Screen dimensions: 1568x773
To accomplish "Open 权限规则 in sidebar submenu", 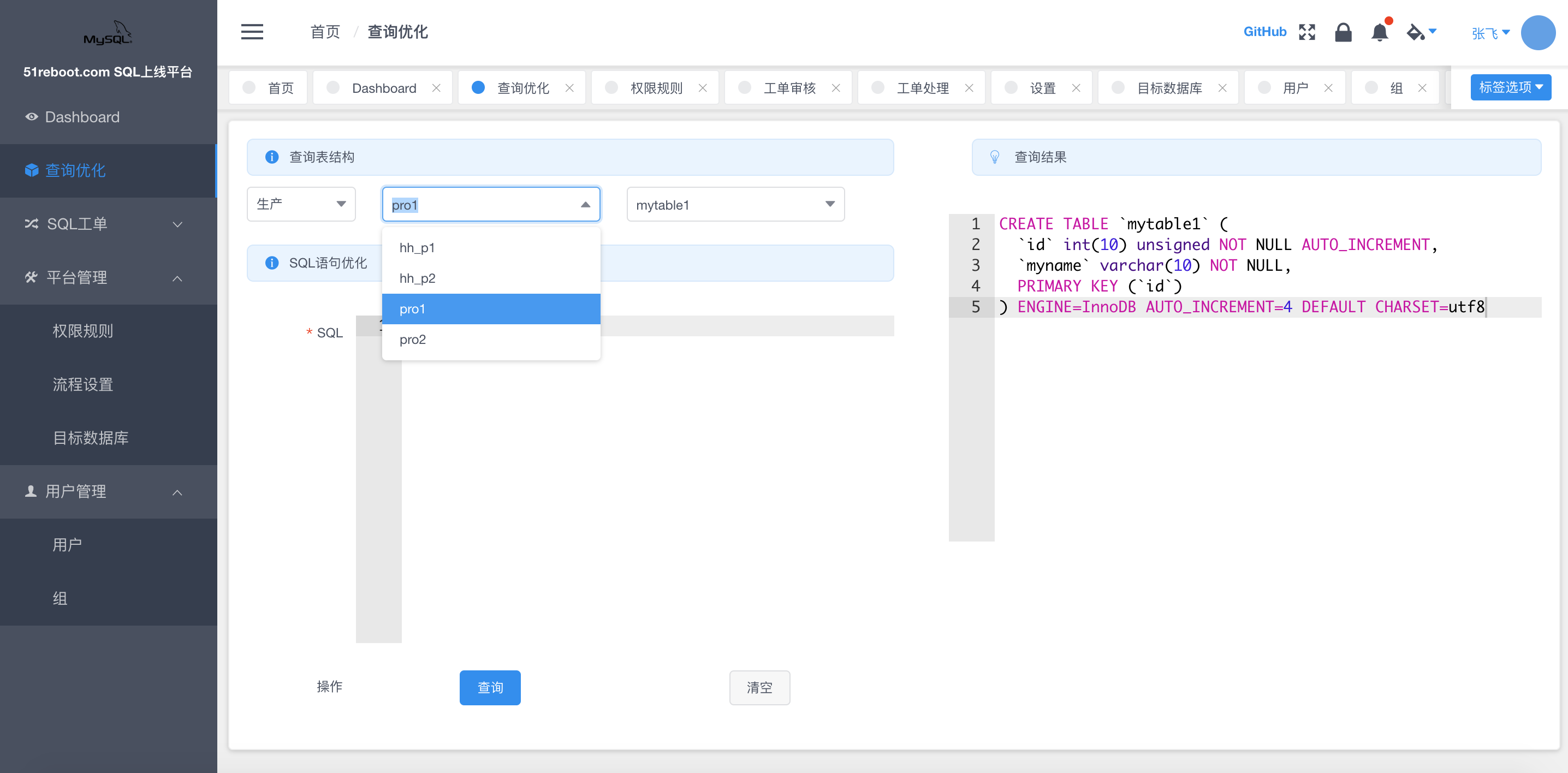I will 108,331.
